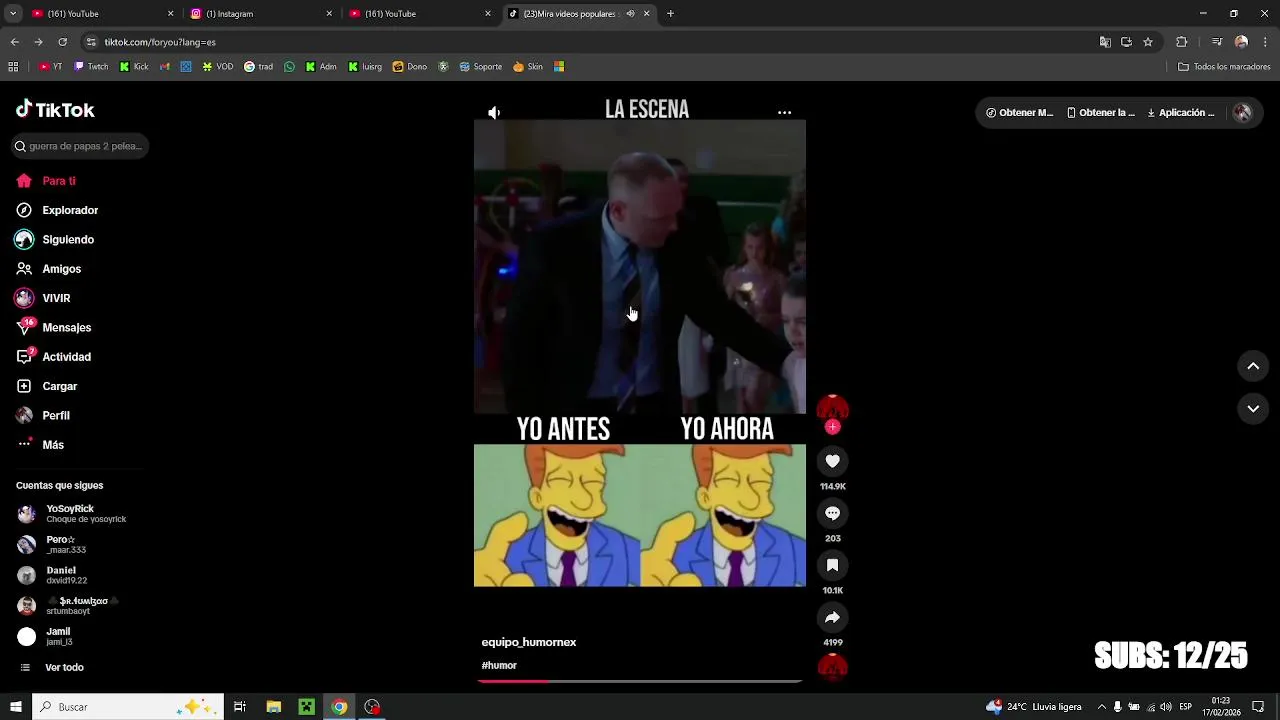Click the #humor hashtag

[x=499, y=665]
